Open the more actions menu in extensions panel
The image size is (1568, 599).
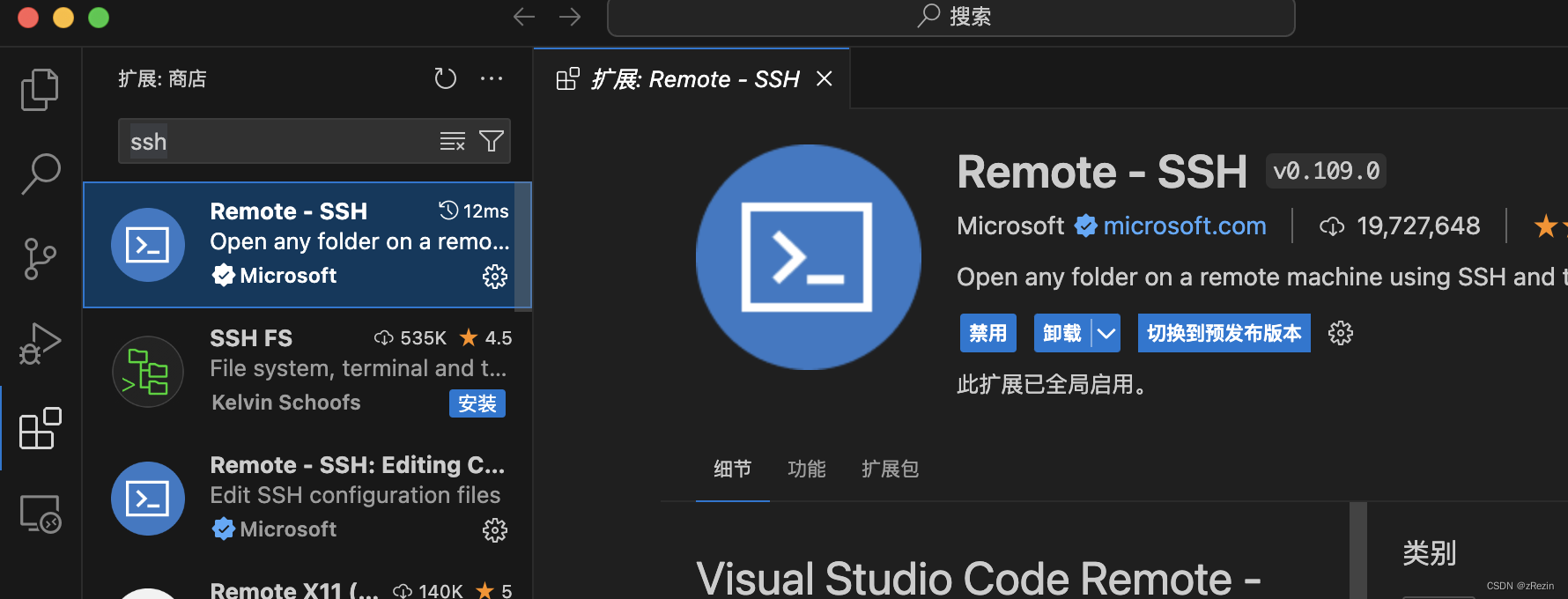pos(492,78)
